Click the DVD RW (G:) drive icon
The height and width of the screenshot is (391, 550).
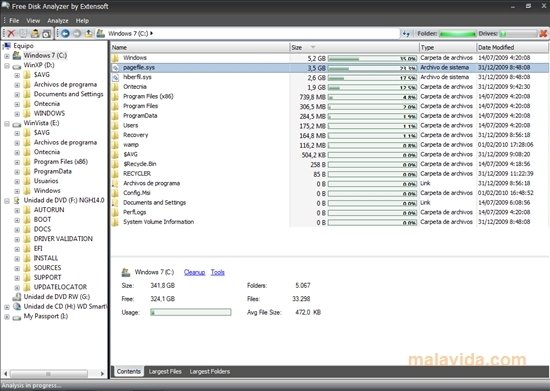click(16, 297)
